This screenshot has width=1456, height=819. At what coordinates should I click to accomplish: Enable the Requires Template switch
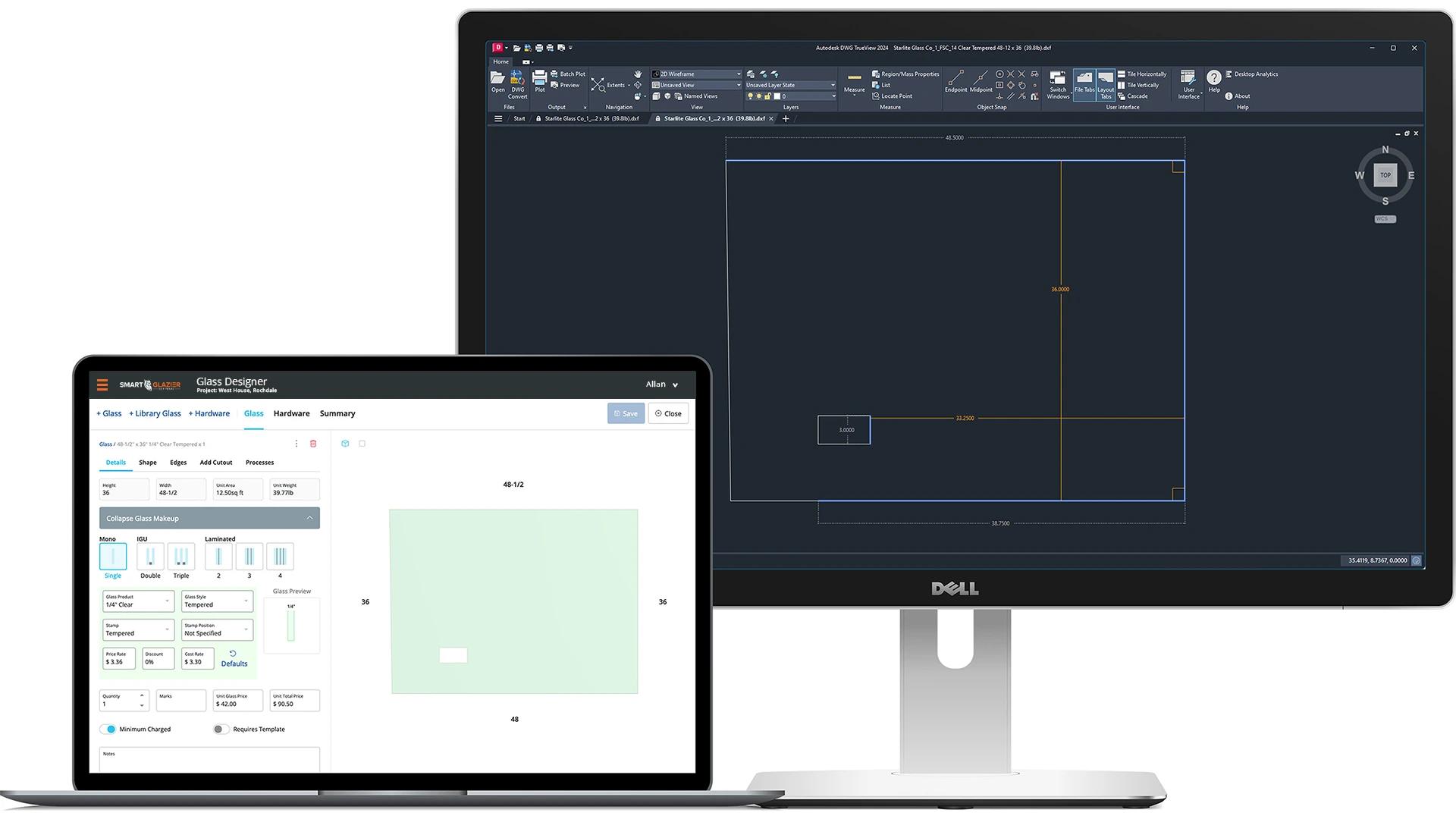pos(220,730)
